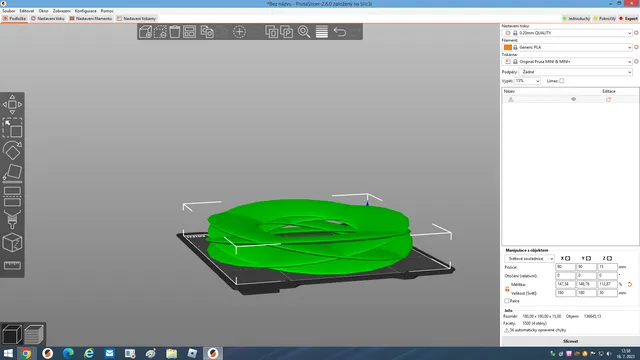Toggle the Palce checkbox
This screenshot has height=360, width=640.
[x=507, y=301]
